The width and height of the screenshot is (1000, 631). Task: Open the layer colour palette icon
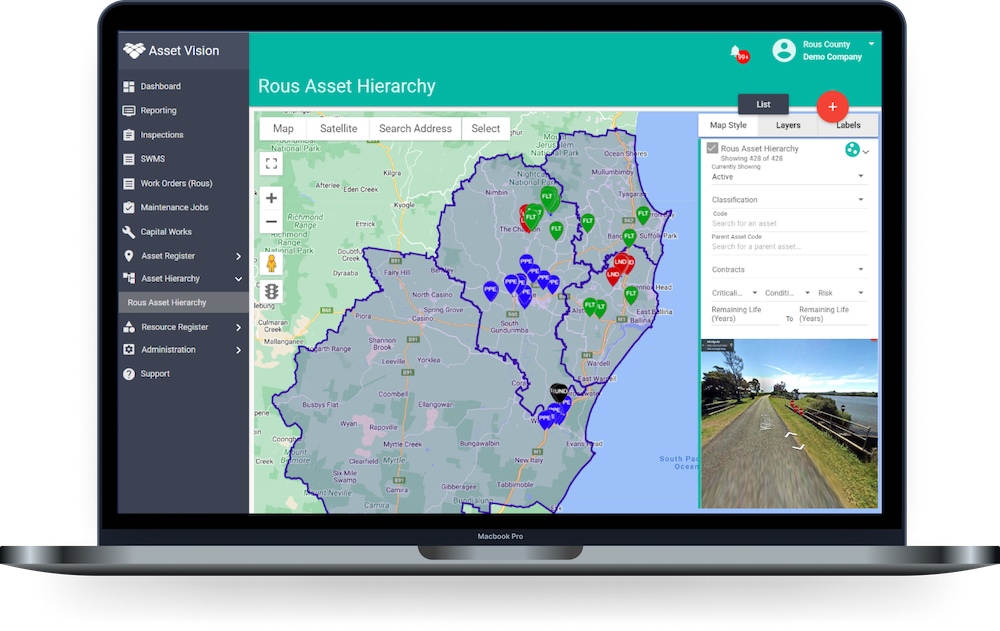[x=852, y=149]
